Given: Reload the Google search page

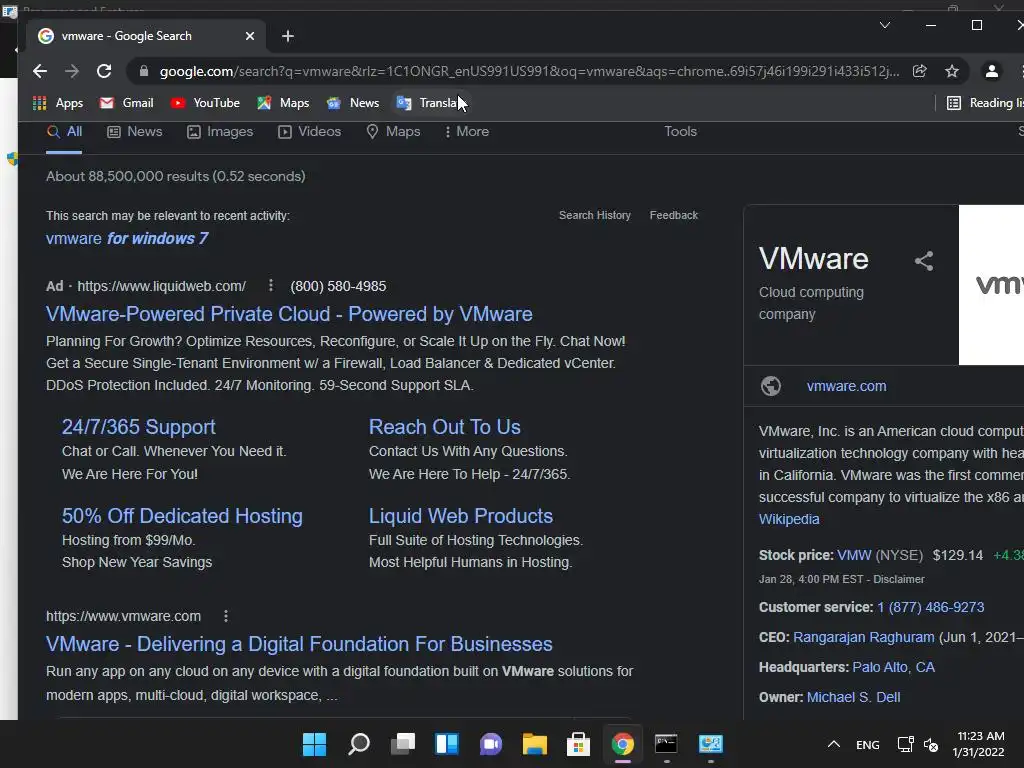Looking at the screenshot, I should pos(104,71).
